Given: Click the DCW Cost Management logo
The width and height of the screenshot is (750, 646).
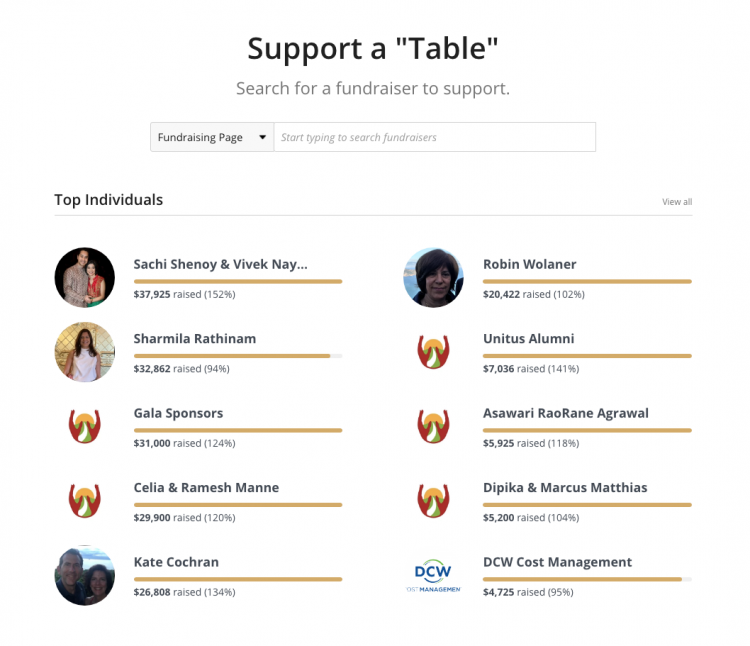Looking at the screenshot, I should click(433, 575).
